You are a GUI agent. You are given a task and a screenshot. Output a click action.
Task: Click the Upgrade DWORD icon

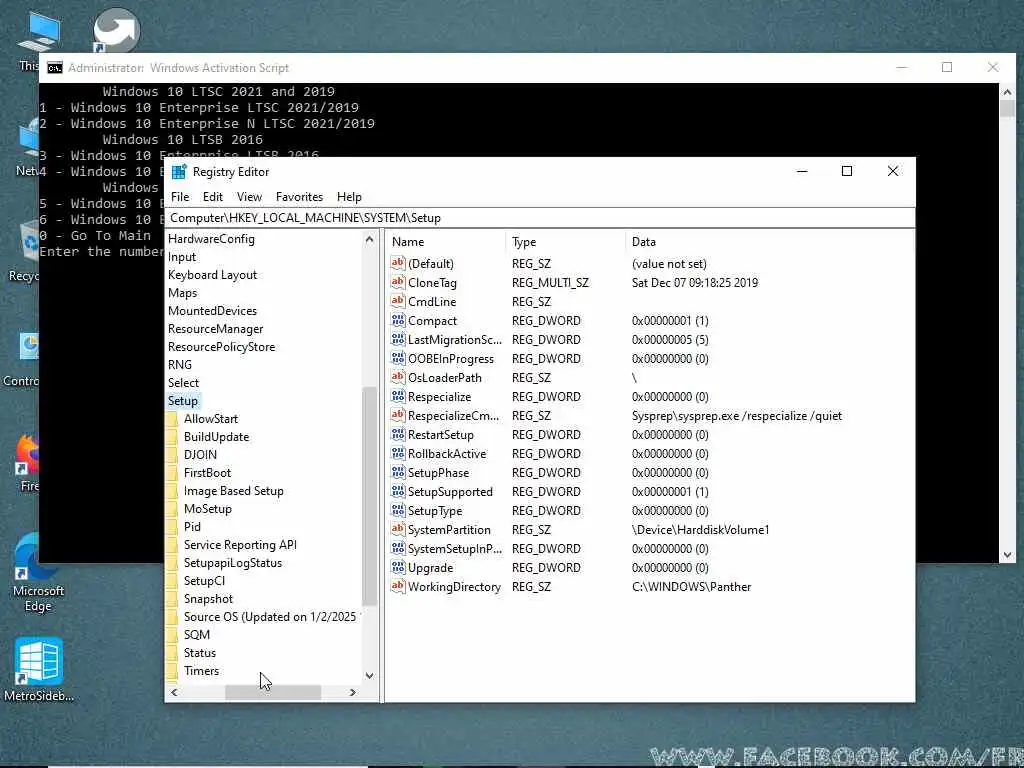pyautogui.click(x=398, y=567)
